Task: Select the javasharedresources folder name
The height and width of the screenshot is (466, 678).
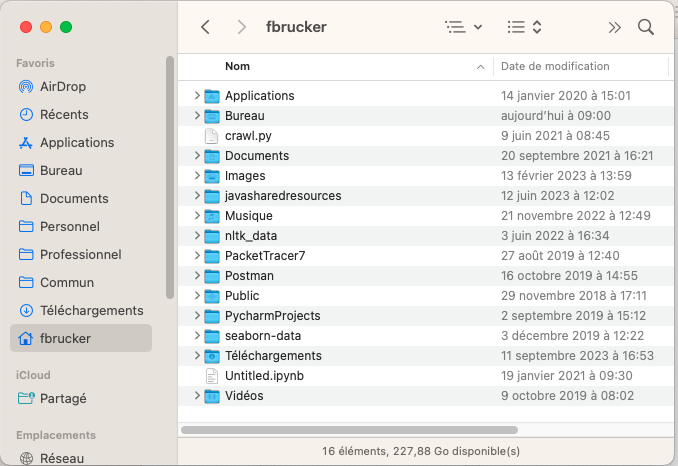Action: [283, 196]
